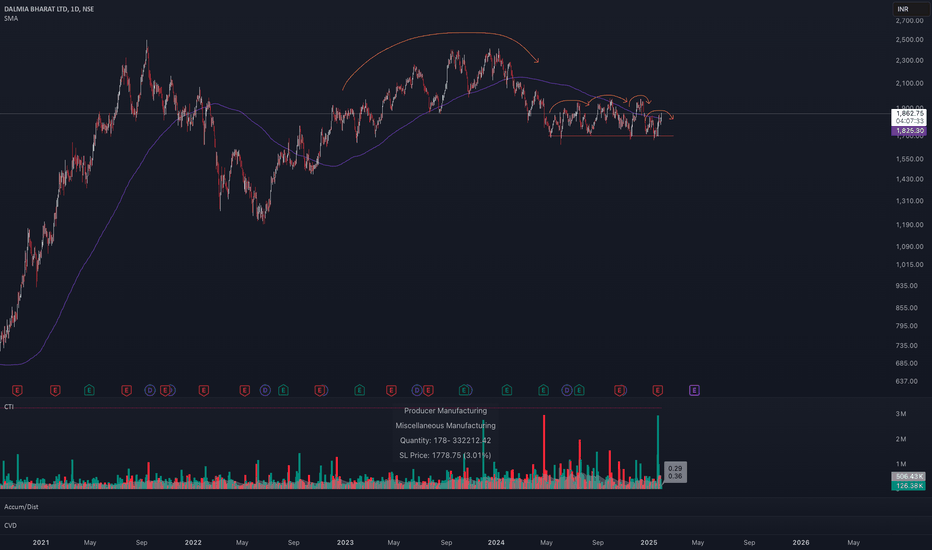Select the green earnings marker near May 2024
Image resolution: width=932 pixels, height=550 pixels.
click(543, 391)
